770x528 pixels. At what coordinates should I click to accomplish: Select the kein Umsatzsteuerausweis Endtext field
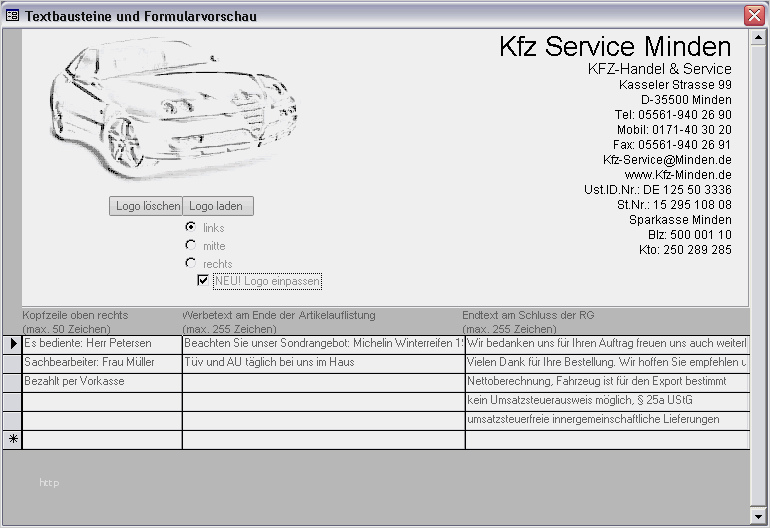pos(606,401)
